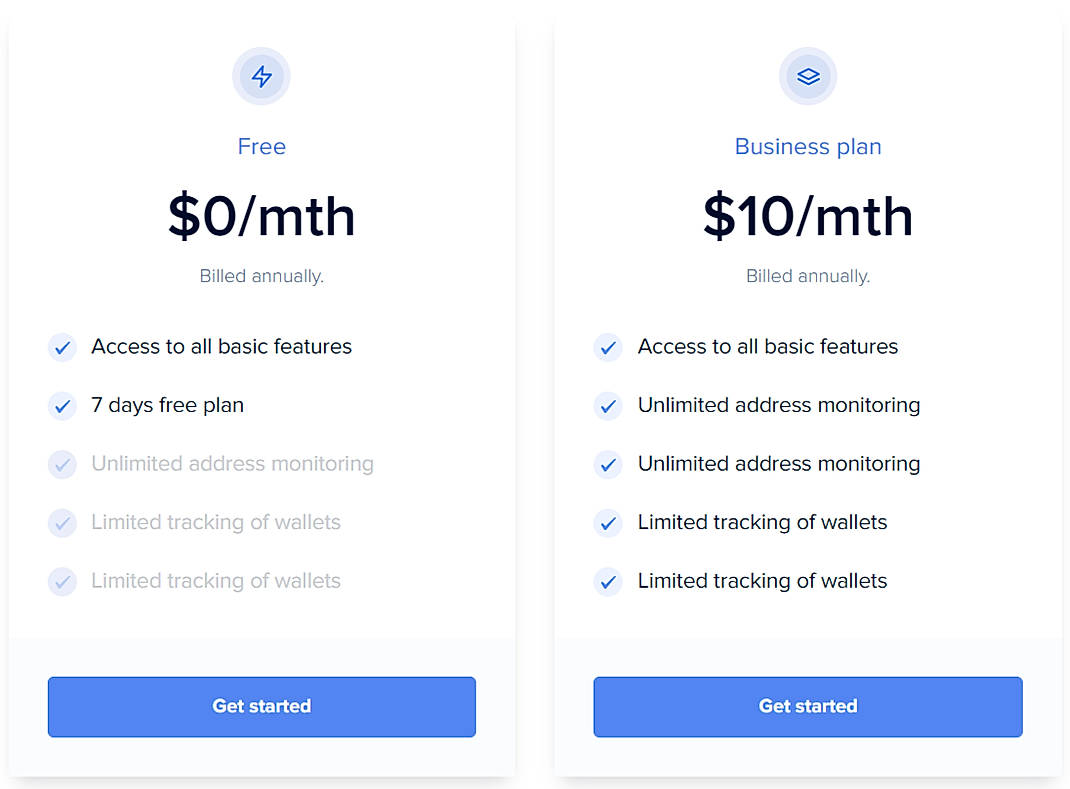The height and width of the screenshot is (789, 1070).
Task: Click the checkmark beside Business plan's first 'Unlimited address monitoring'
Action: (608, 406)
